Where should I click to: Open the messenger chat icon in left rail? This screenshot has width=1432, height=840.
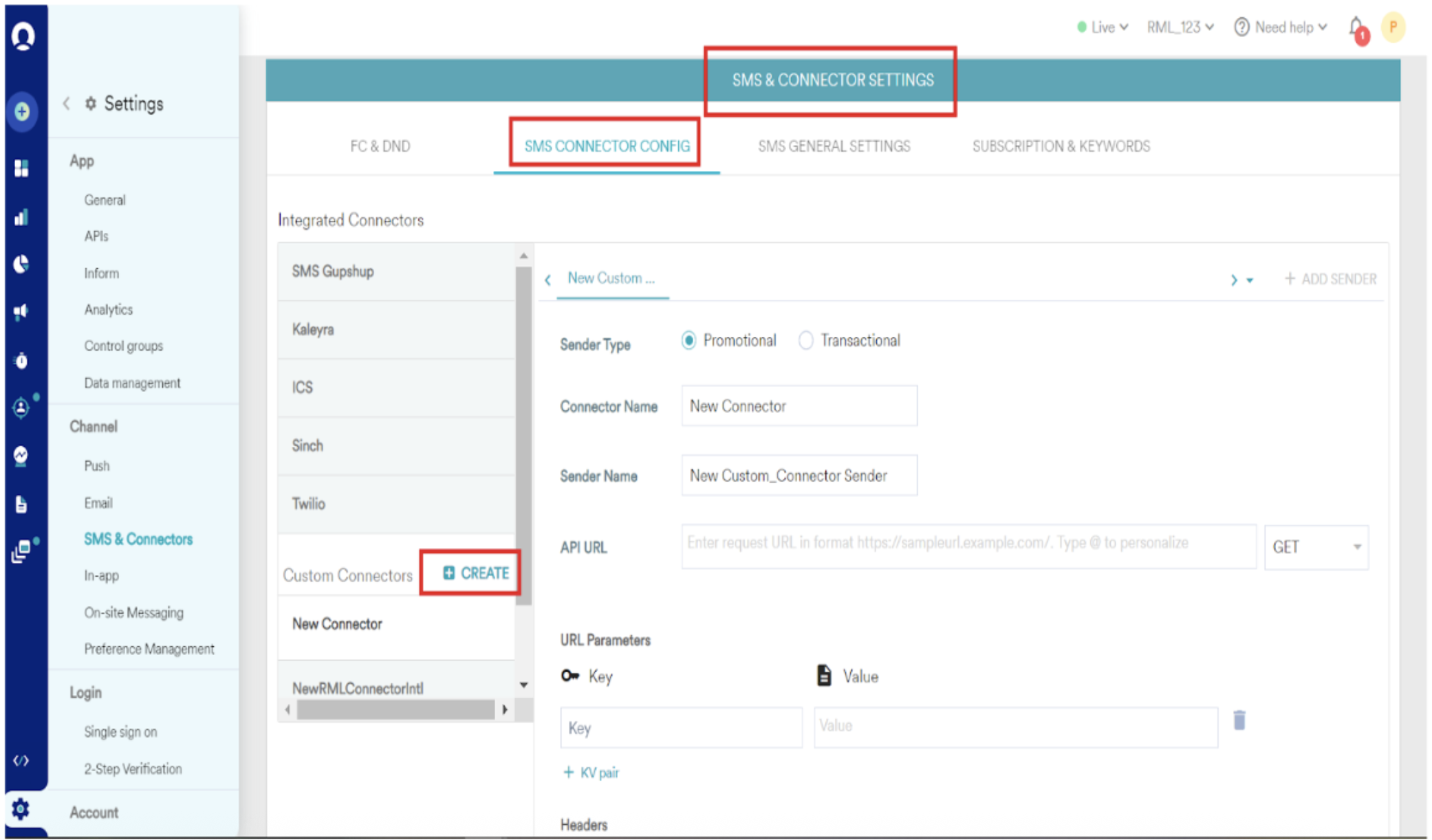click(21, 456)
